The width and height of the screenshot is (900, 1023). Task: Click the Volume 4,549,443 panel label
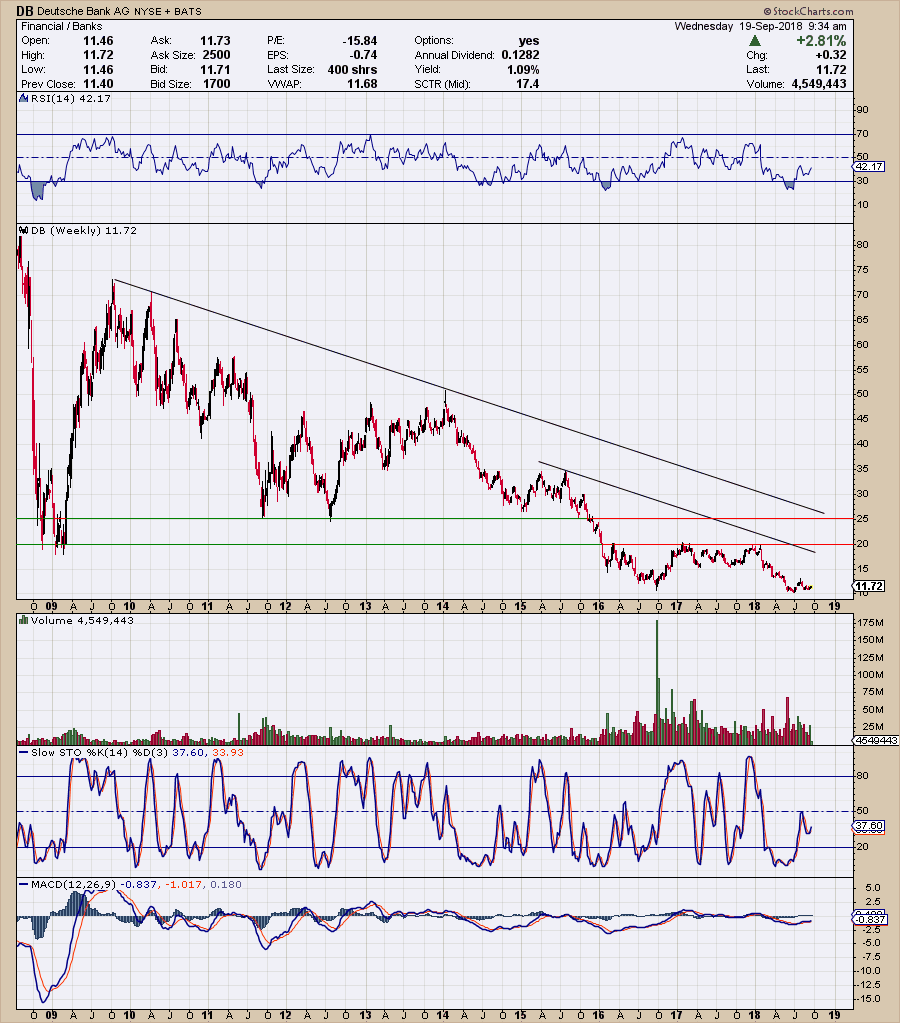[82, 620]
